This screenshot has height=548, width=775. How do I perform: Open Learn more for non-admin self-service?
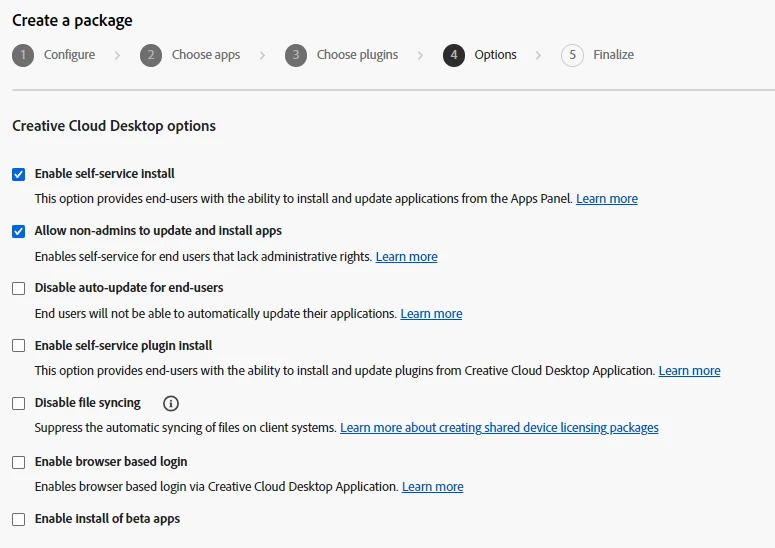coord(406,256)
